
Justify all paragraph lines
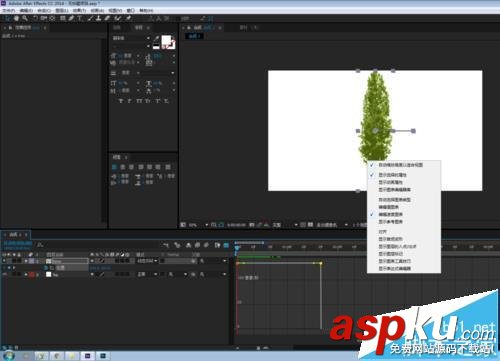click(168, 167)
